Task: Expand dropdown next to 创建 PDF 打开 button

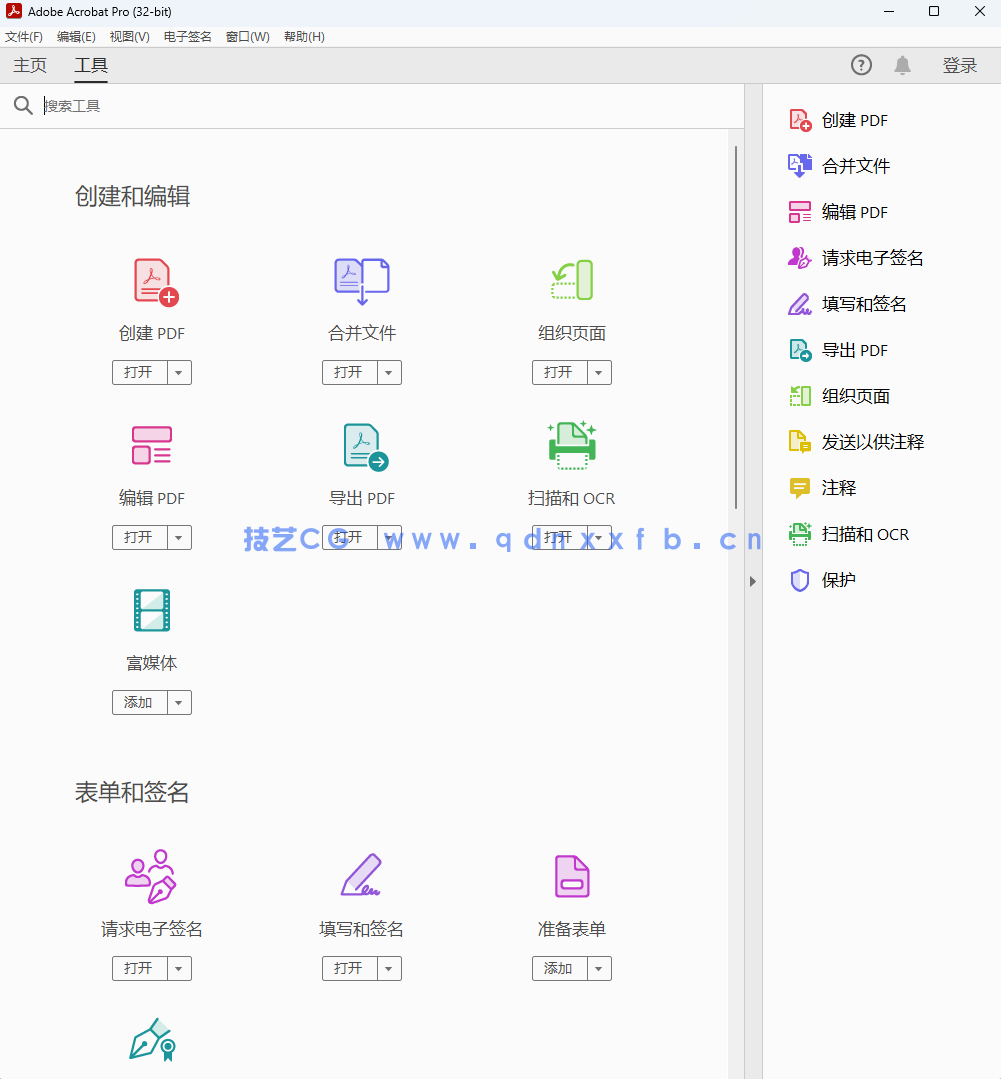Action: click(179, 372)
